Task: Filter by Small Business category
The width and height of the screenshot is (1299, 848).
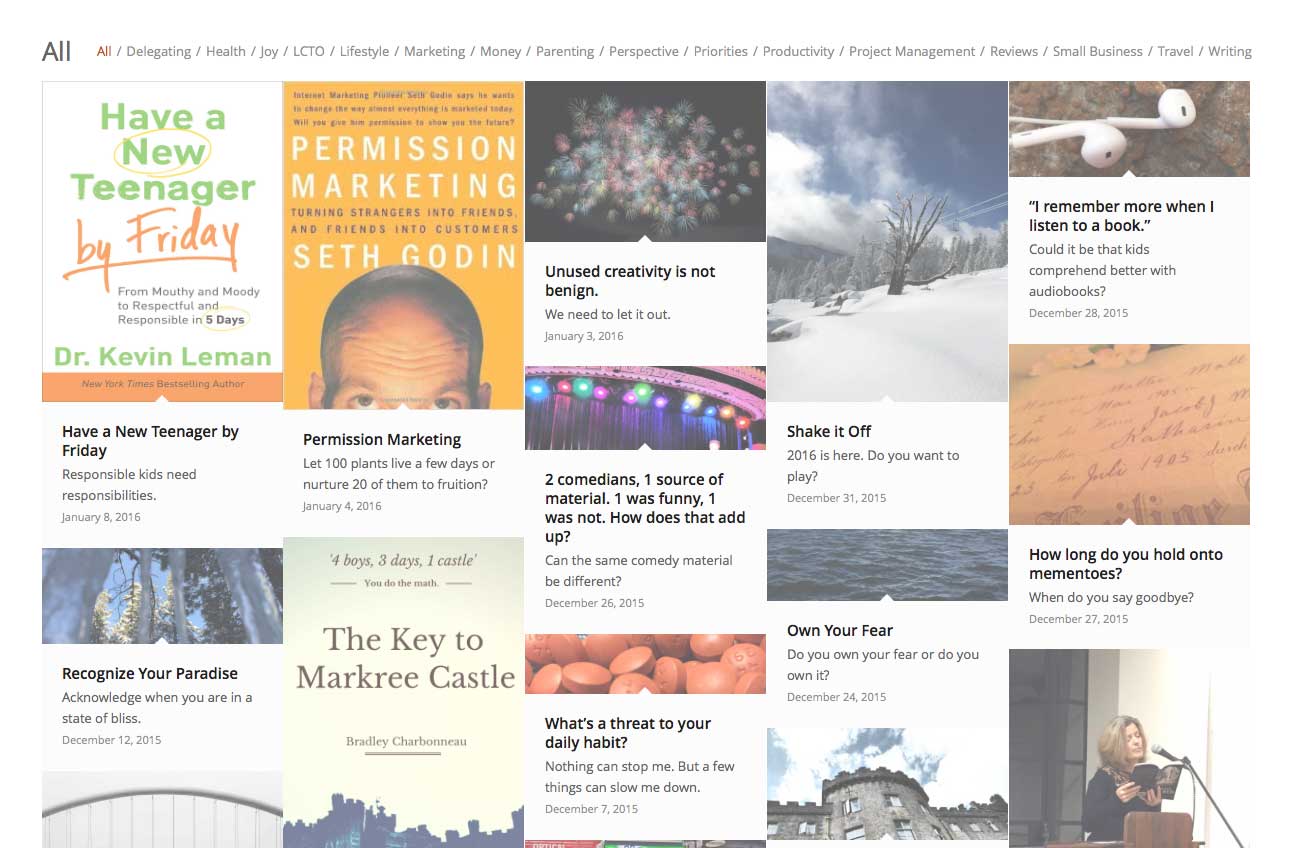Action: pyautogui.click(x=1098, y=51)
